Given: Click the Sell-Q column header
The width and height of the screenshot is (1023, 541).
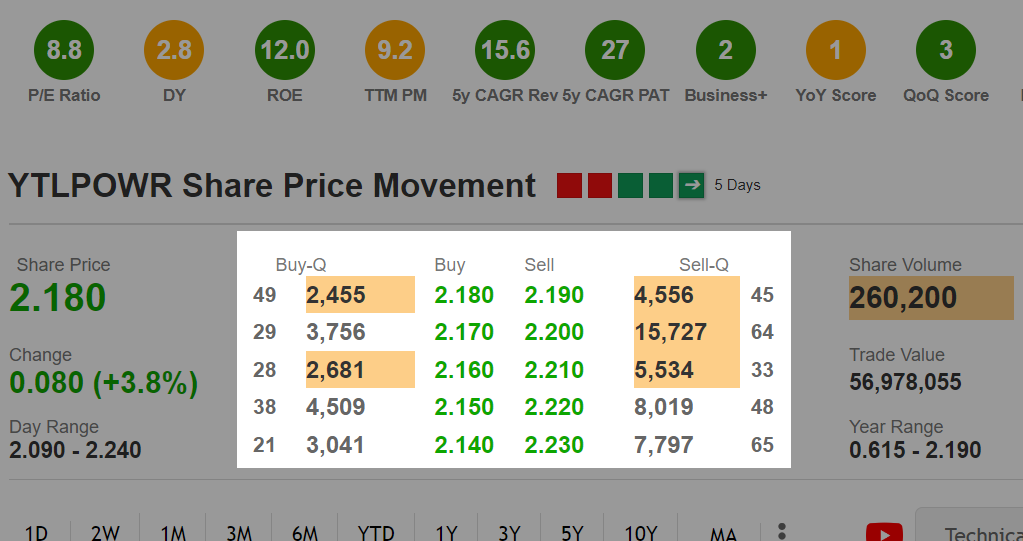Looking at the screenshot, I should (704, 265).
